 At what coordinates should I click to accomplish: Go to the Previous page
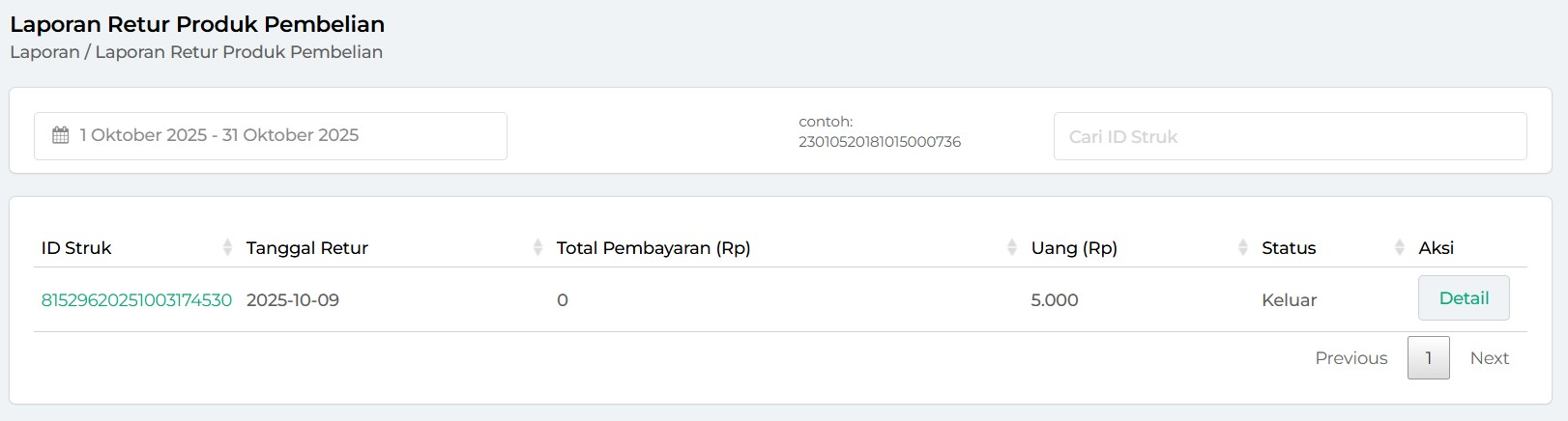(1350, 358)
